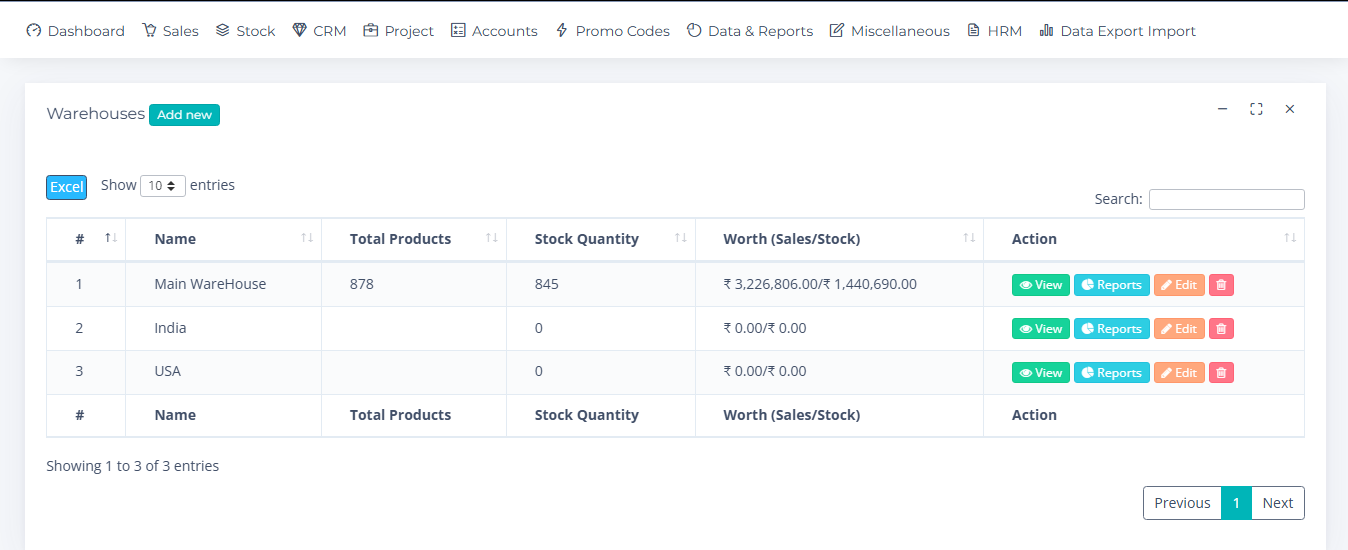
Task: Click the Add new warehouse button
Action: pos(184,115)
